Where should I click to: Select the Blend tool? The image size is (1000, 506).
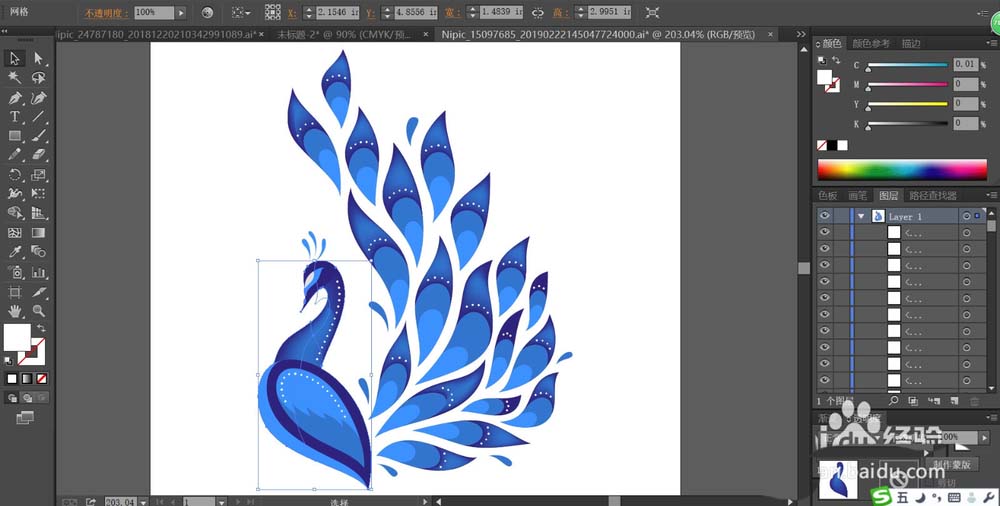39,252
